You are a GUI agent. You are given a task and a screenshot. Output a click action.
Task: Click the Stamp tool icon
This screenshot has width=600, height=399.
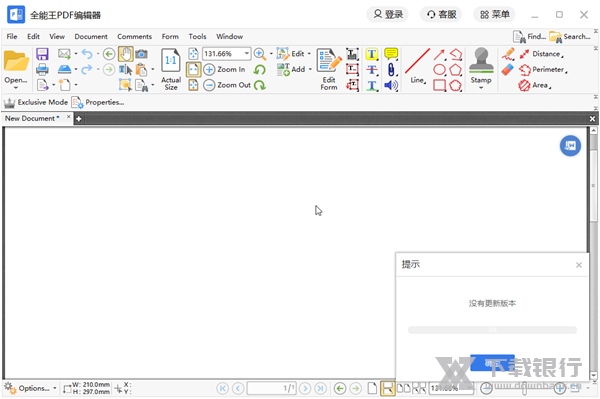click(x=481, y=61)
